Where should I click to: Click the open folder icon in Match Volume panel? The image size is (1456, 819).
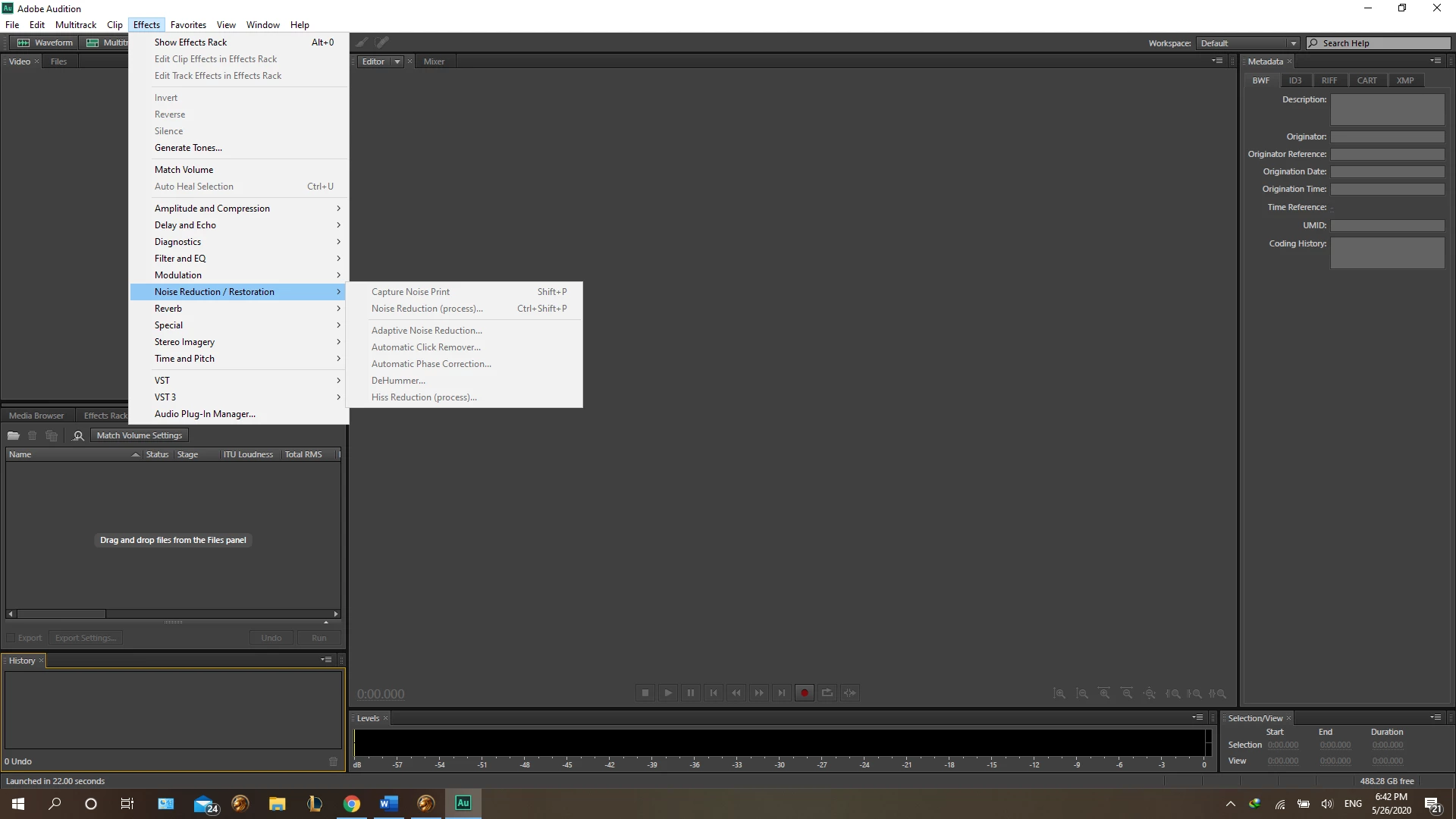(x=13, y=435)
